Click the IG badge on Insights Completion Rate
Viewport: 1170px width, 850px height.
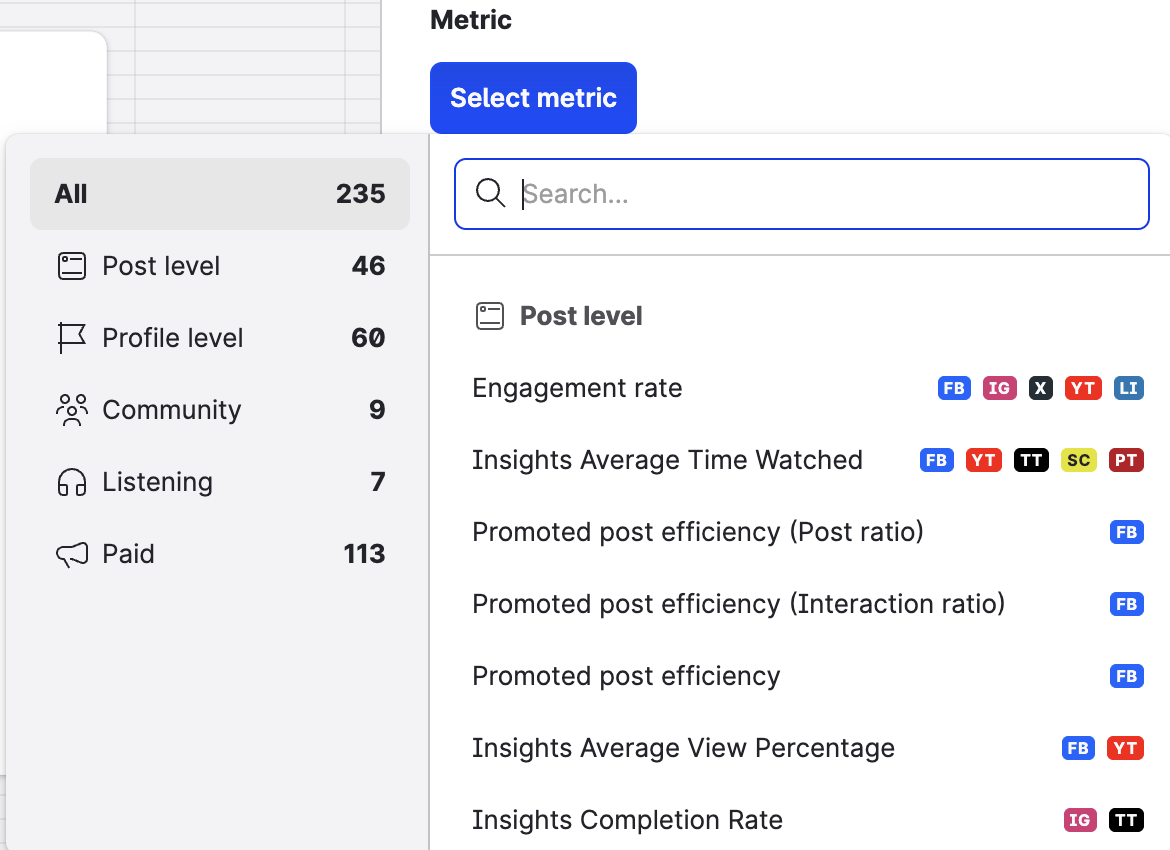1079,820
